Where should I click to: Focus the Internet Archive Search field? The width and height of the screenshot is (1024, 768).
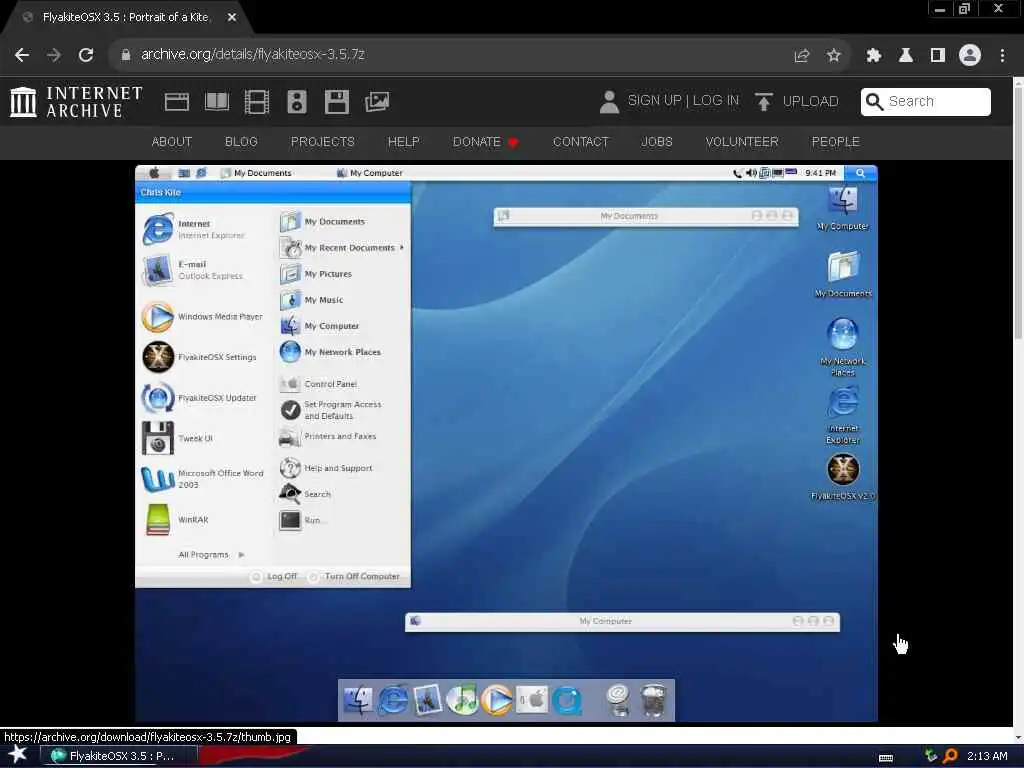925,102
